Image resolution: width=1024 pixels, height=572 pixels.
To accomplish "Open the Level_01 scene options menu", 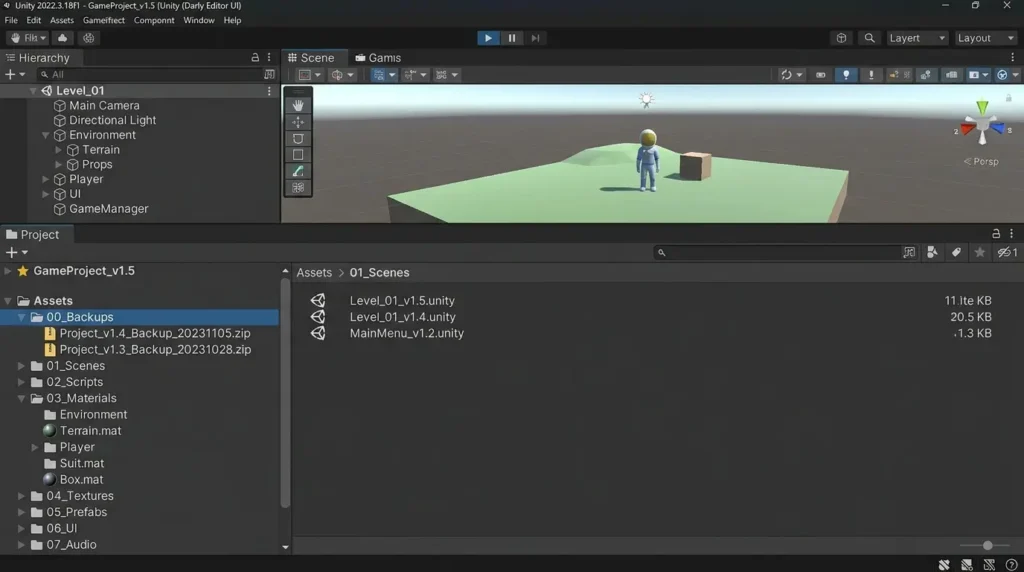I will [x=269, y=91].
